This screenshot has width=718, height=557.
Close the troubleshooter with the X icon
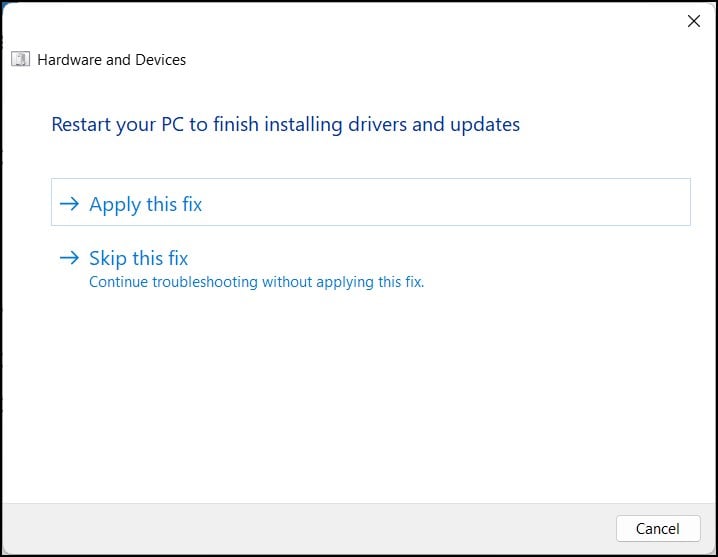click(694, 21)
